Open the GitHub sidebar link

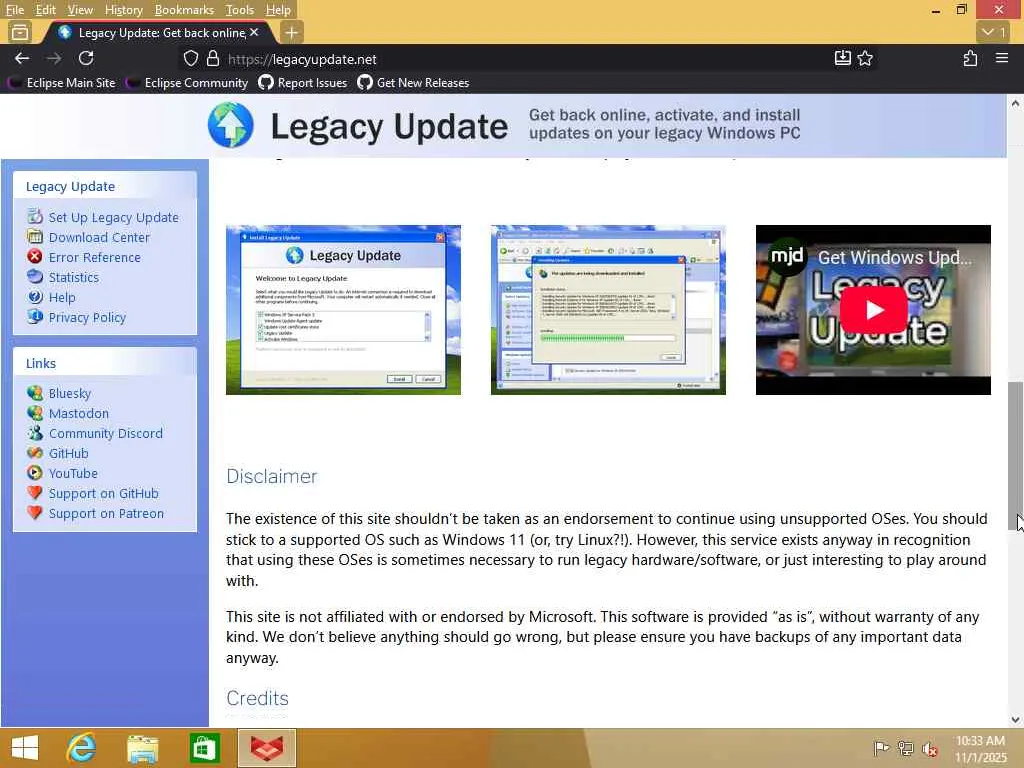tap(69, 453)
